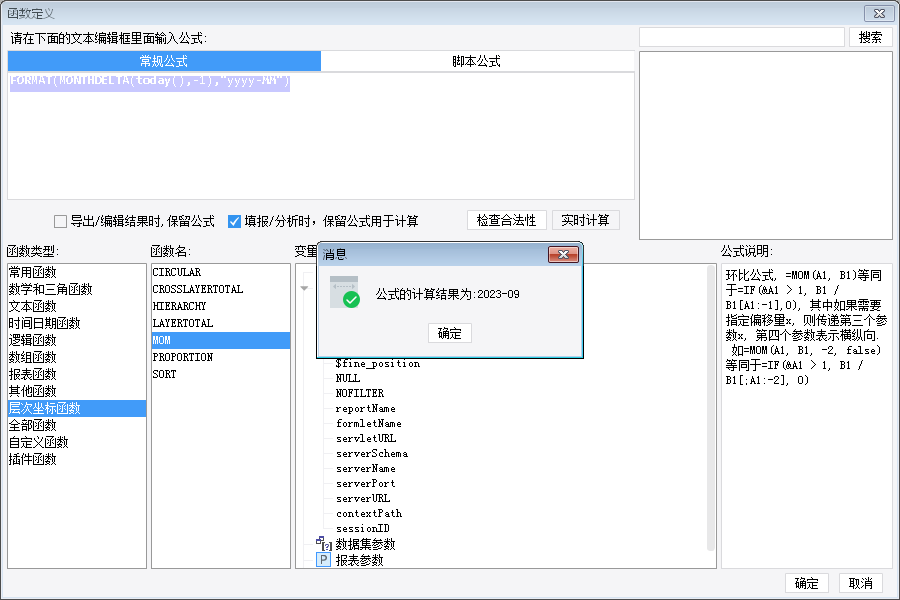The width and height of the screenshot is (900, 600).
Task: Click the 取消 button
Action: [x=860, y=583]
